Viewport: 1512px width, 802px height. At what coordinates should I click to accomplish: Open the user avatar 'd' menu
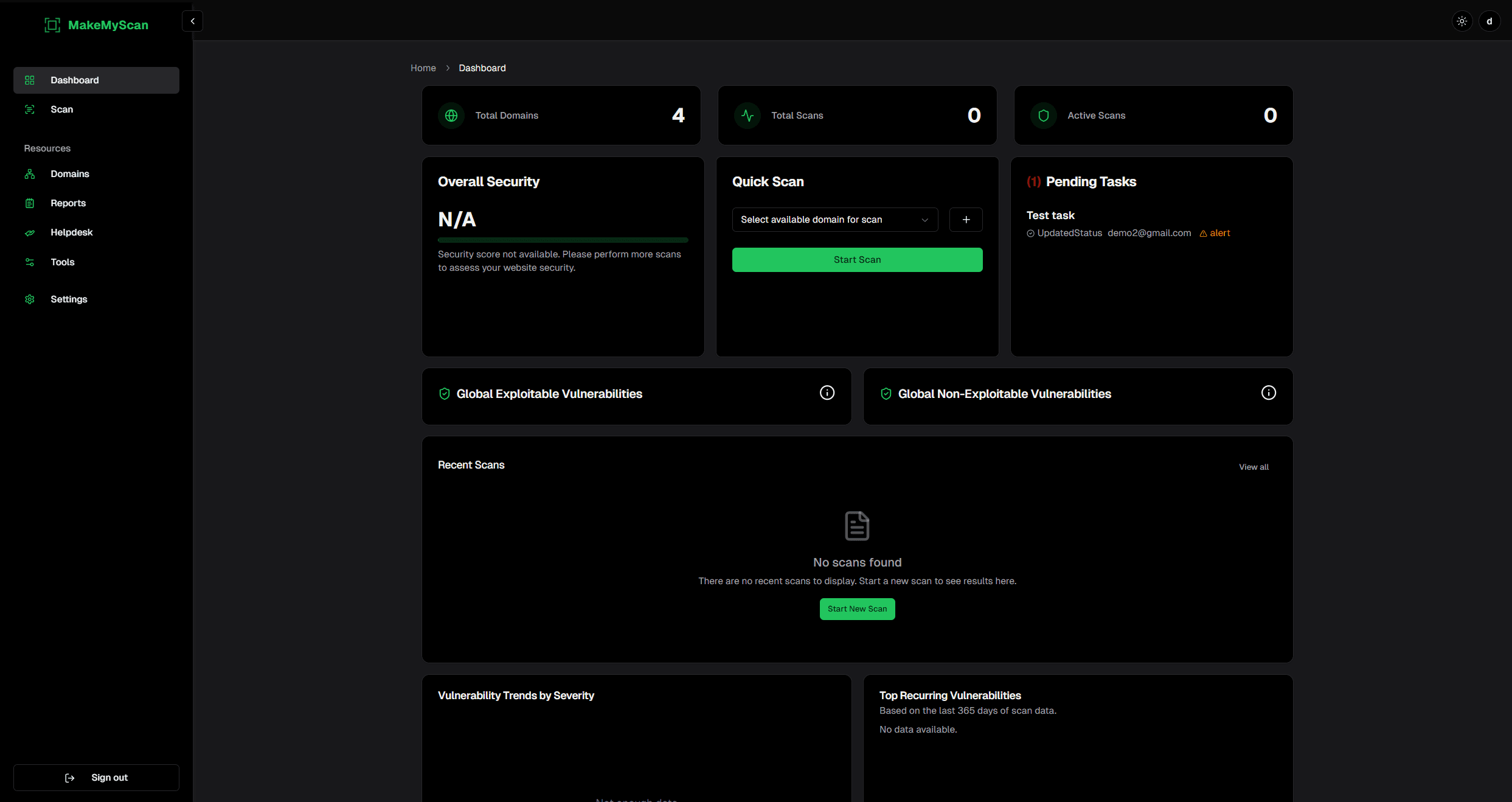[1489, 21]
